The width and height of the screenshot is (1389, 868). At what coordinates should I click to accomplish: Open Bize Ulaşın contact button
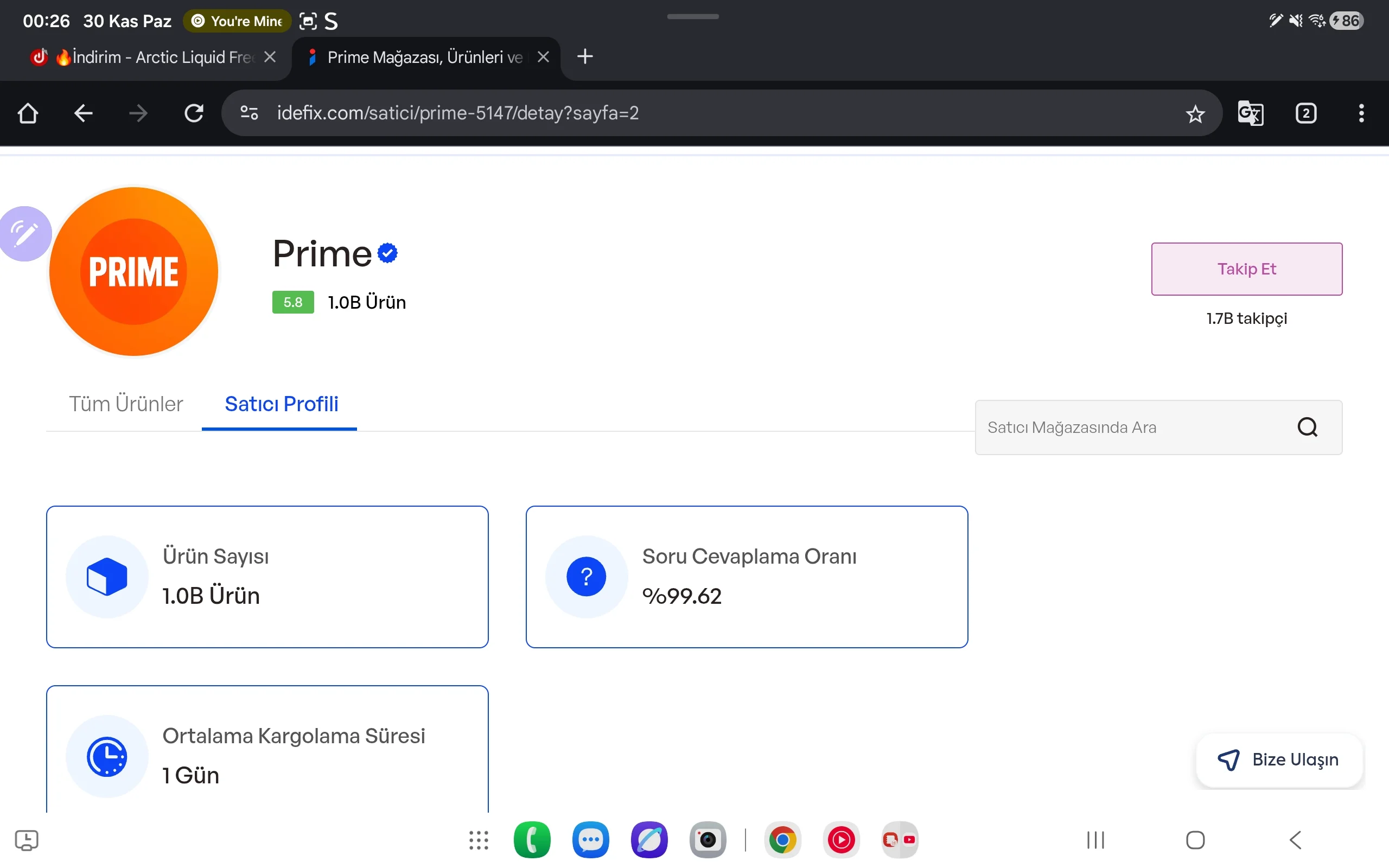1279,759
